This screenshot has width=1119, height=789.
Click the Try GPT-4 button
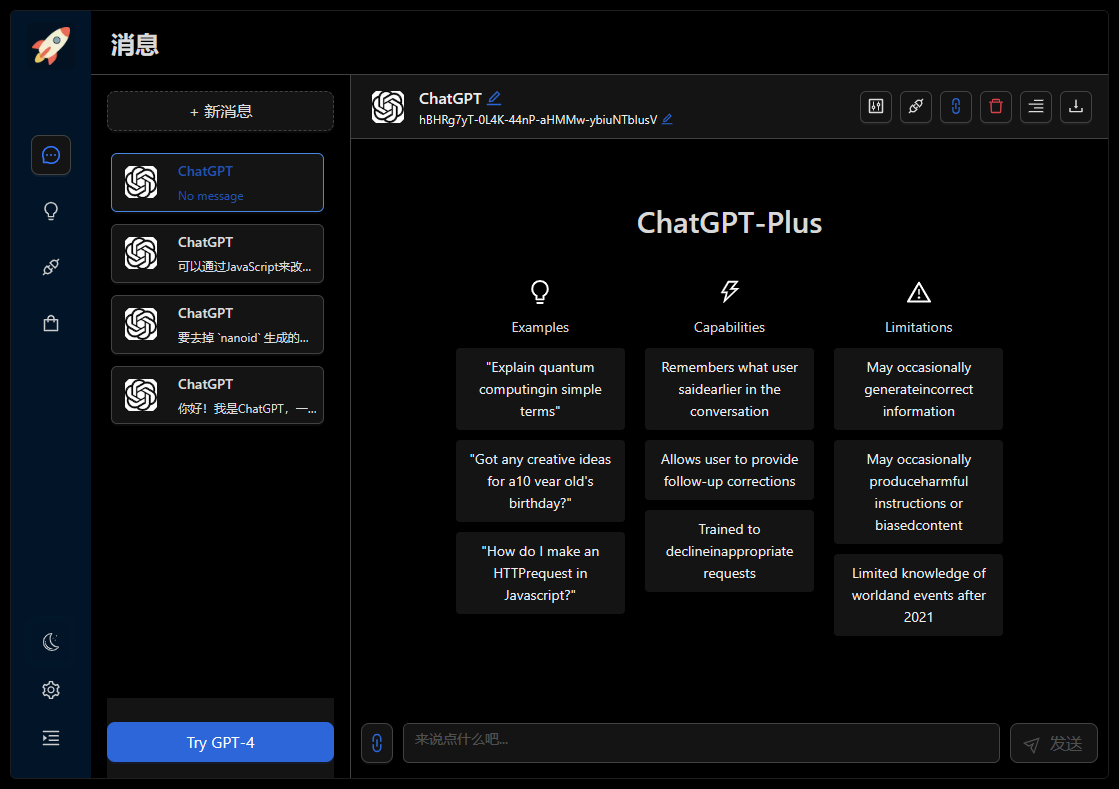[x=220, y=742]
